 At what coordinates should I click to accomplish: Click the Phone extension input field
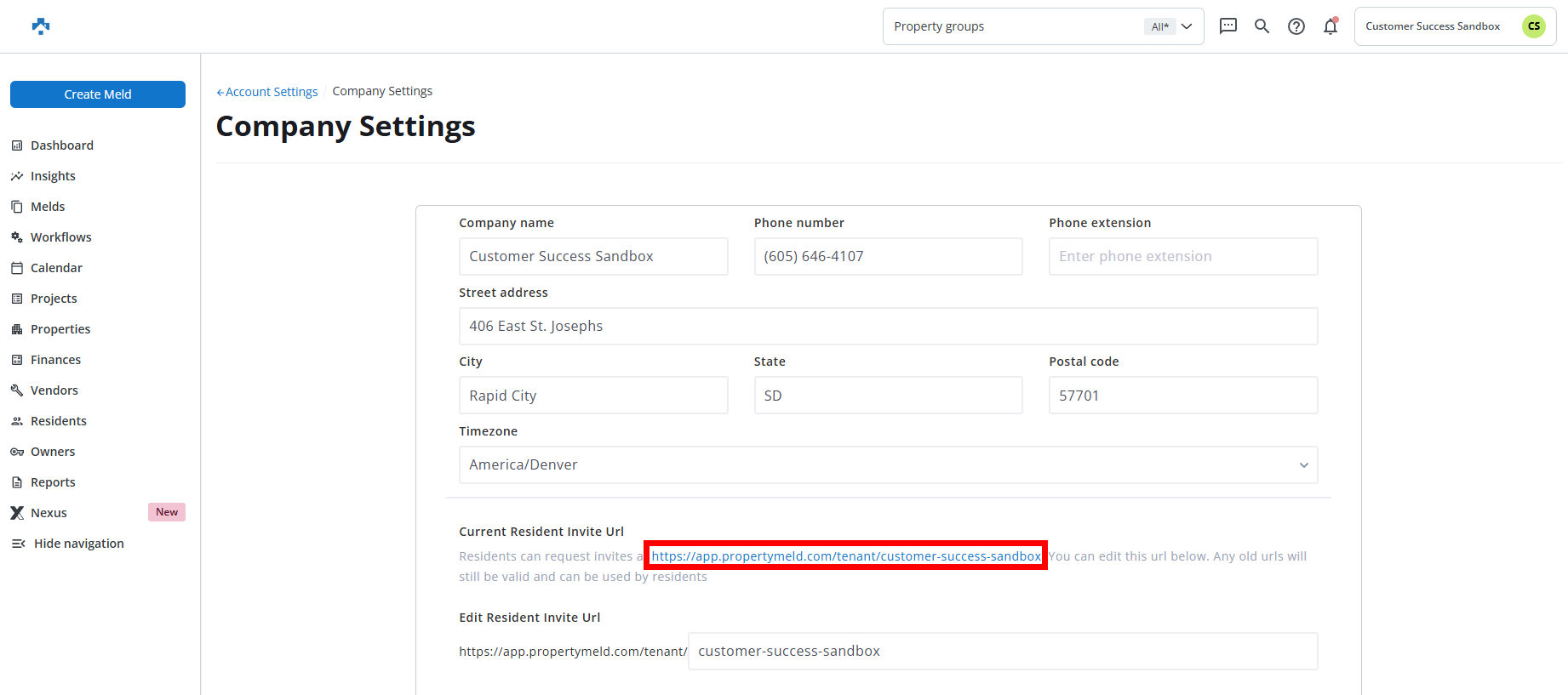tap(1182, 257)
